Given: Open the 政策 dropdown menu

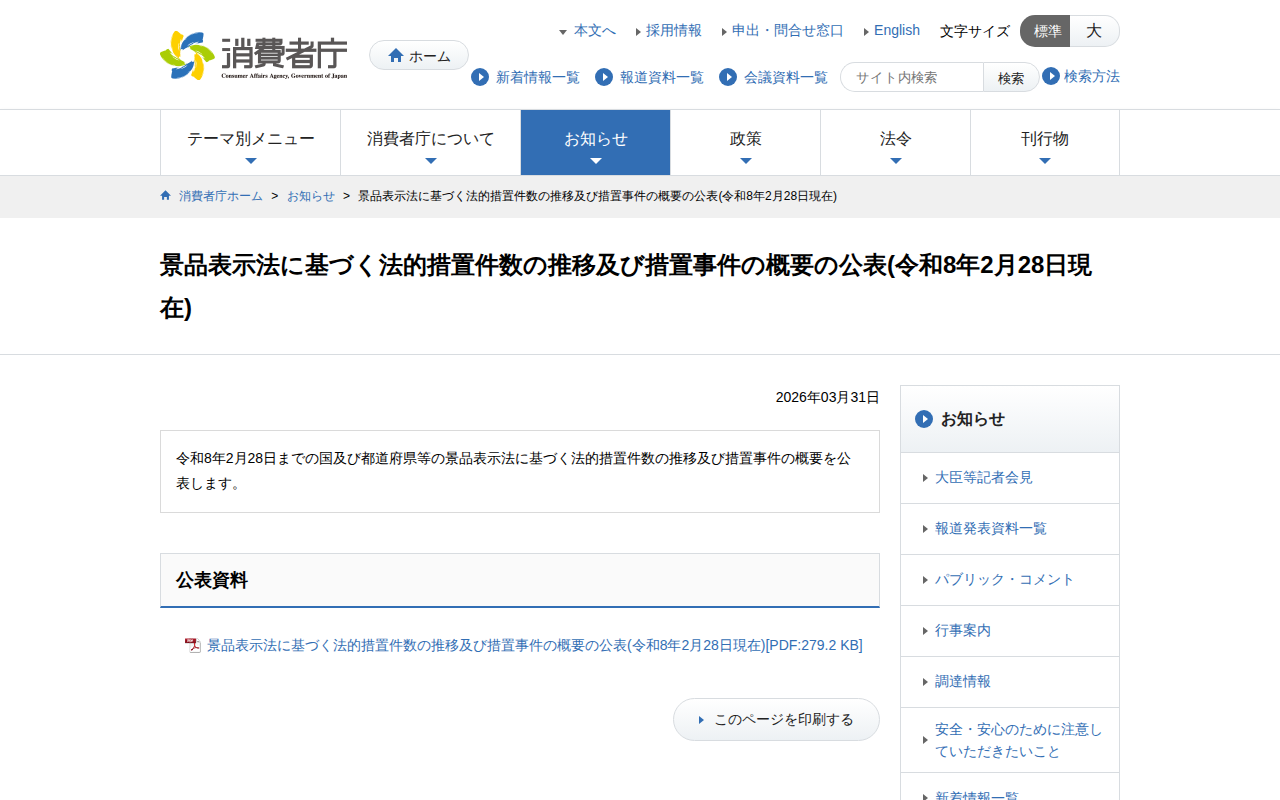Looking at the screenshot, I should coord(745,143).
